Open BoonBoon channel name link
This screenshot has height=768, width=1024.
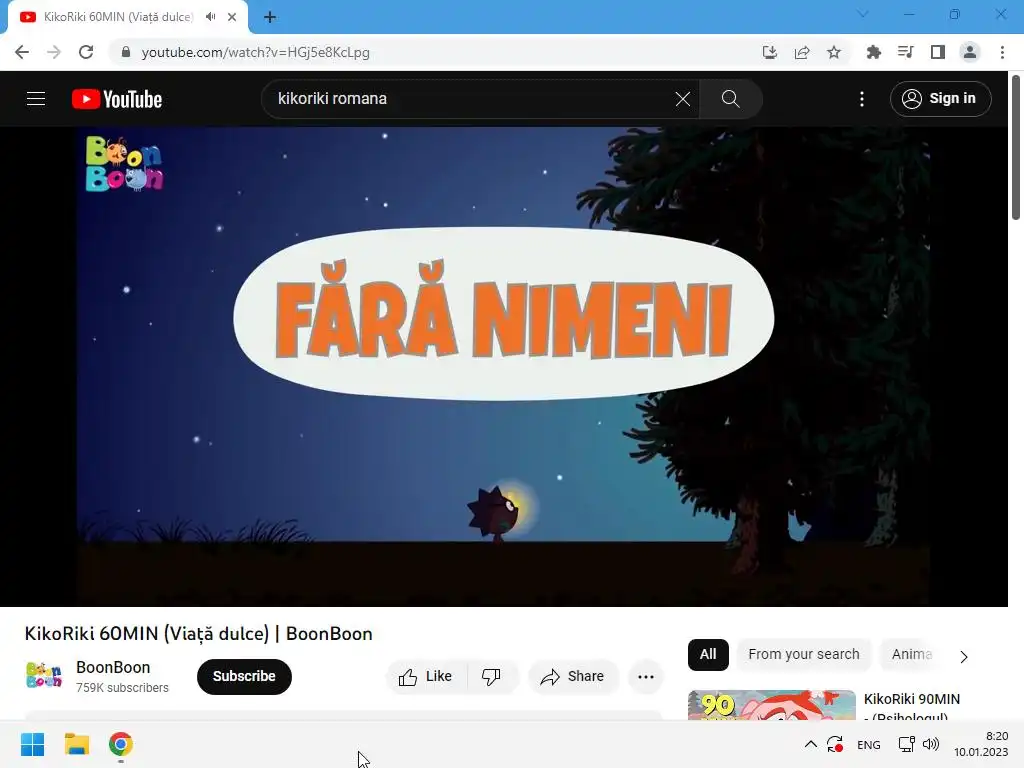pos(113,667)
